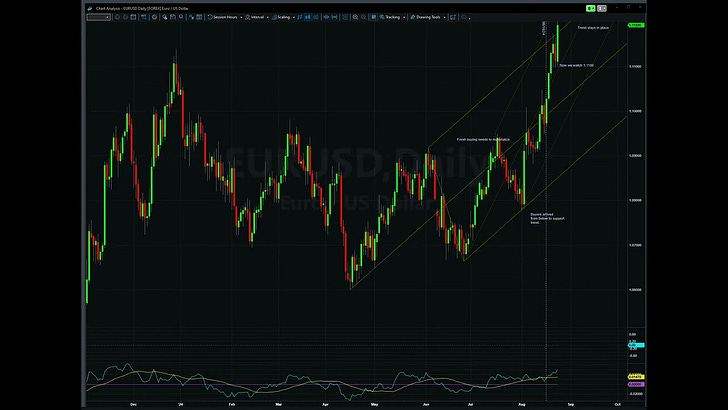728x410 pixels.
Task: Click the 'Sep' label on time axis
Action: (x=571, y=404)
